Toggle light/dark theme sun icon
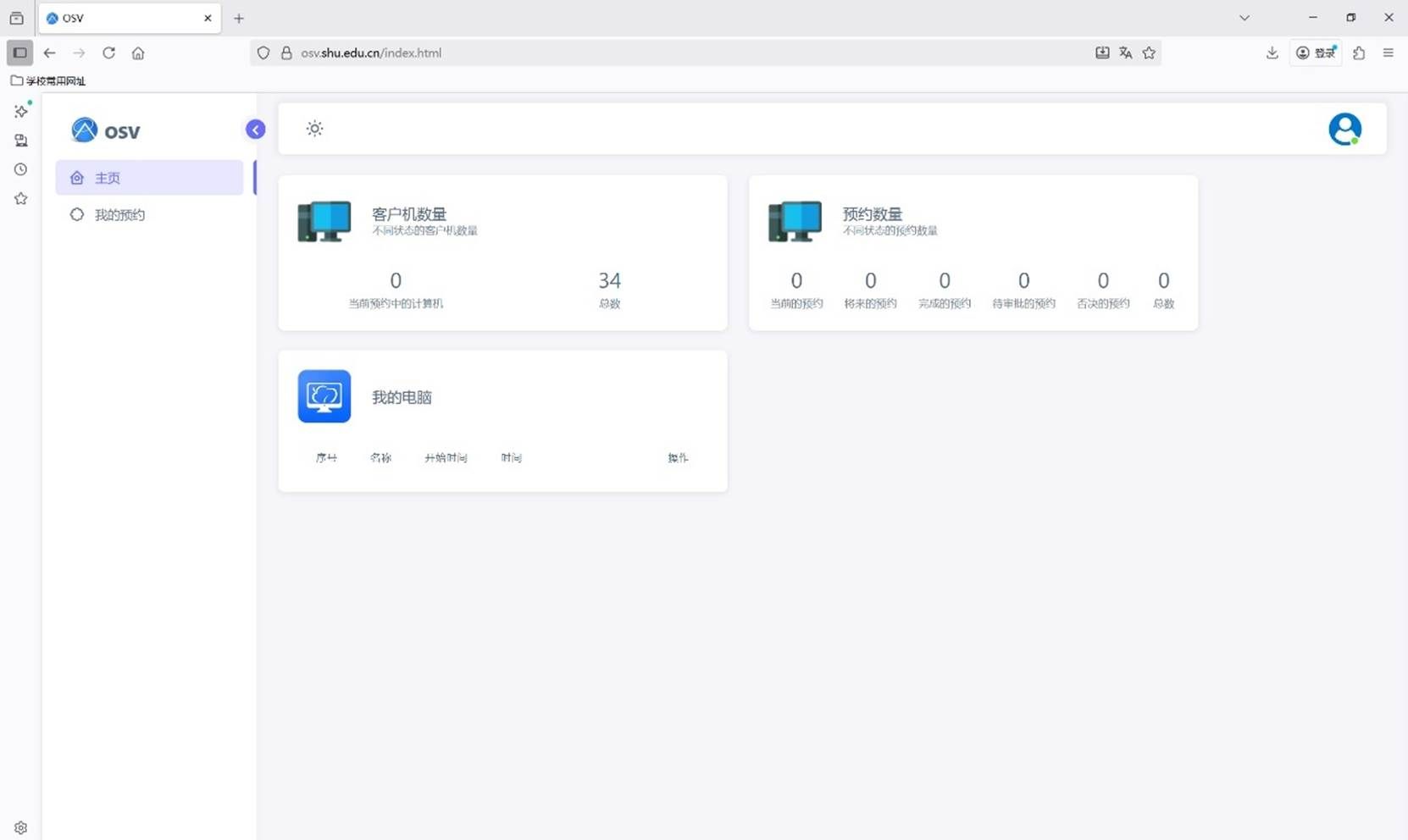The image size is (1408, 840). [x=314, y=129]
